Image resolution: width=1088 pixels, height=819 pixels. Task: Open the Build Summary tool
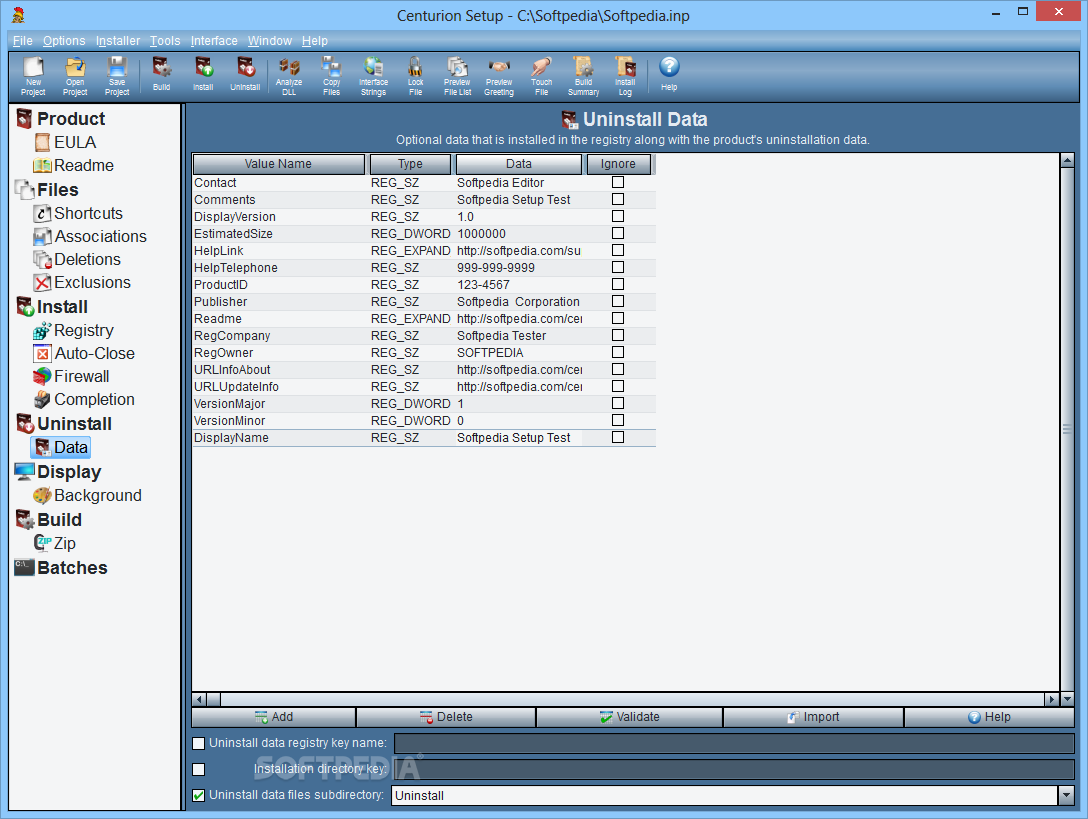point(584,76)
